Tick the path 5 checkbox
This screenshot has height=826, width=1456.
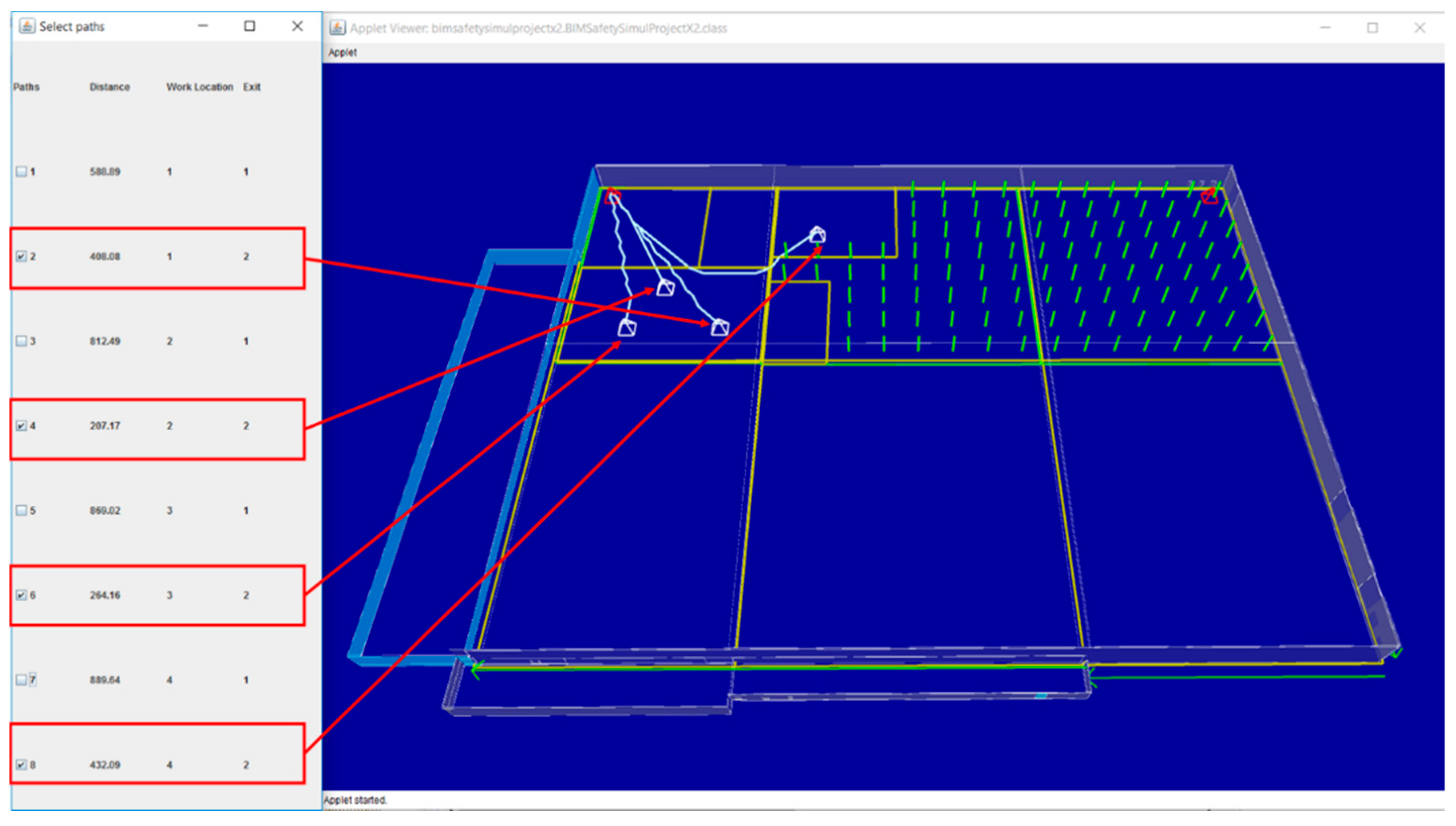22,511
